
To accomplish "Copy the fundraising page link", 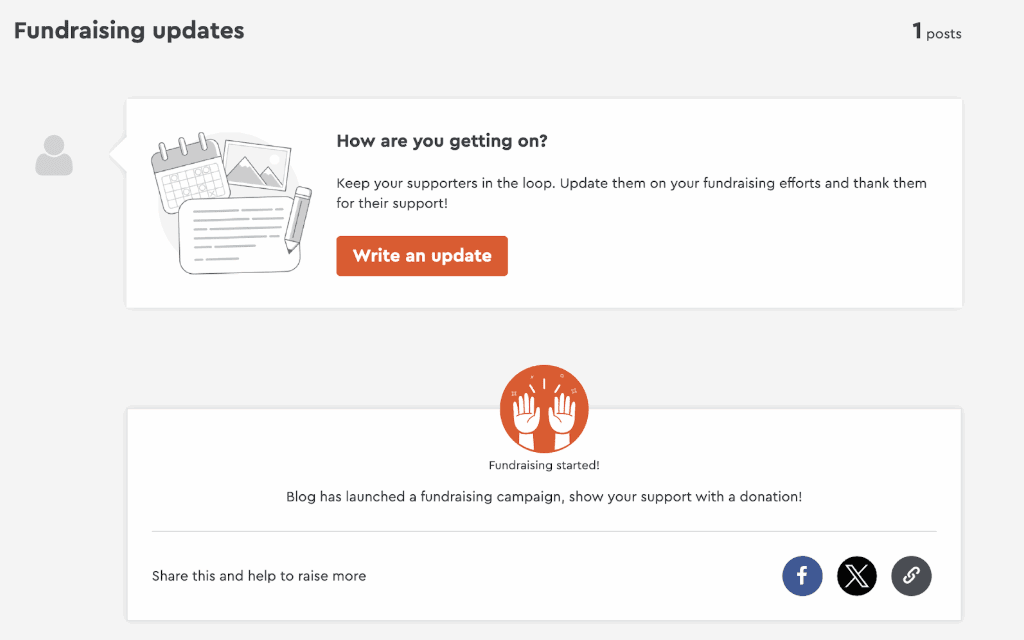I will [x=911, y=576].
